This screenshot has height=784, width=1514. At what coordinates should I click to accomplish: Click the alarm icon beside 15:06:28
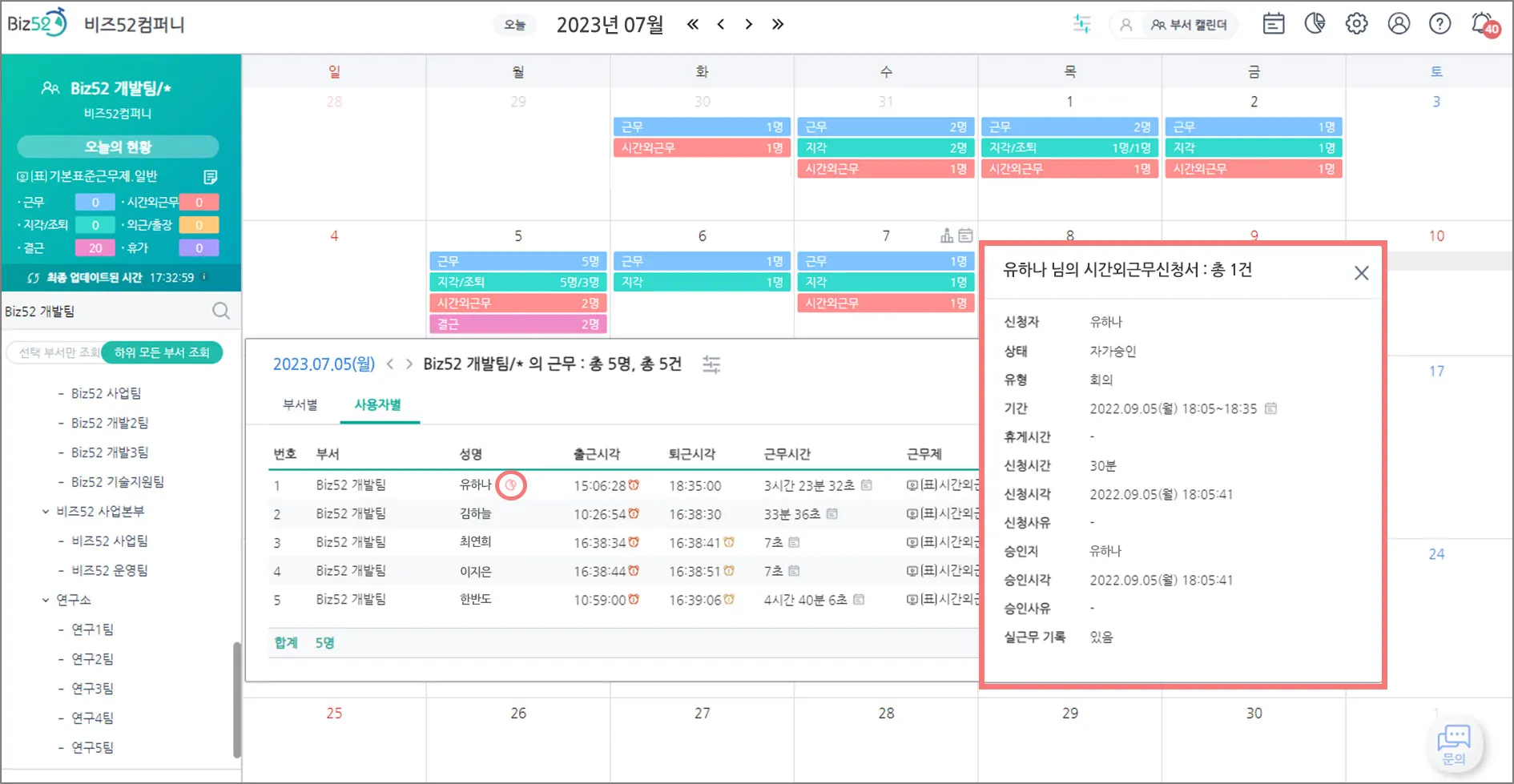634,485
